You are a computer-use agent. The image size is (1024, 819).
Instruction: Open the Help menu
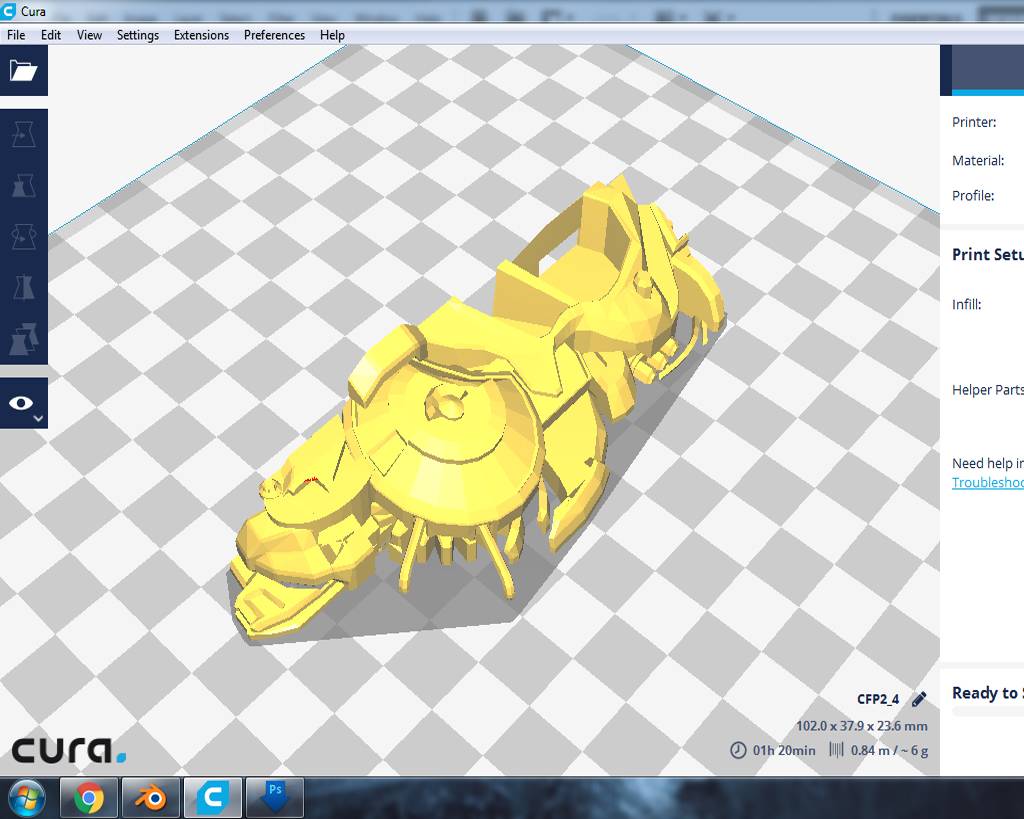(332, 35)
